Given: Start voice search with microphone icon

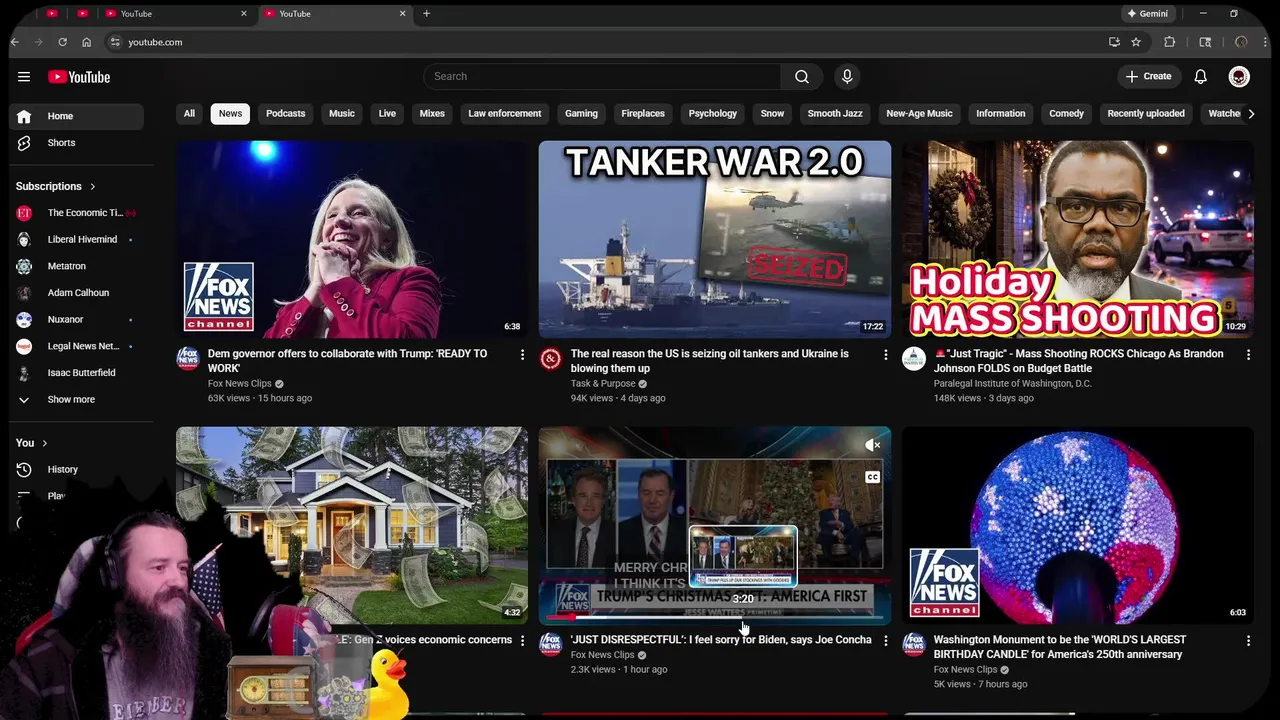Looking at the screenshot, I should click(x=847, y=77).
